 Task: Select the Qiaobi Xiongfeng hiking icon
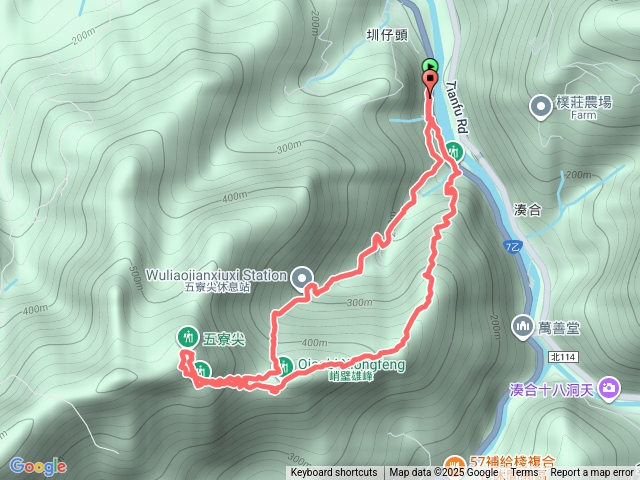tap(284, 365)
